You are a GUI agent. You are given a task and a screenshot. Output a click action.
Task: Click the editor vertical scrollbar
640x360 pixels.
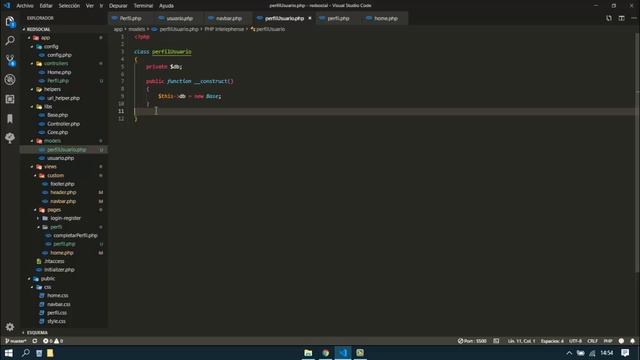tap(637, 153)
